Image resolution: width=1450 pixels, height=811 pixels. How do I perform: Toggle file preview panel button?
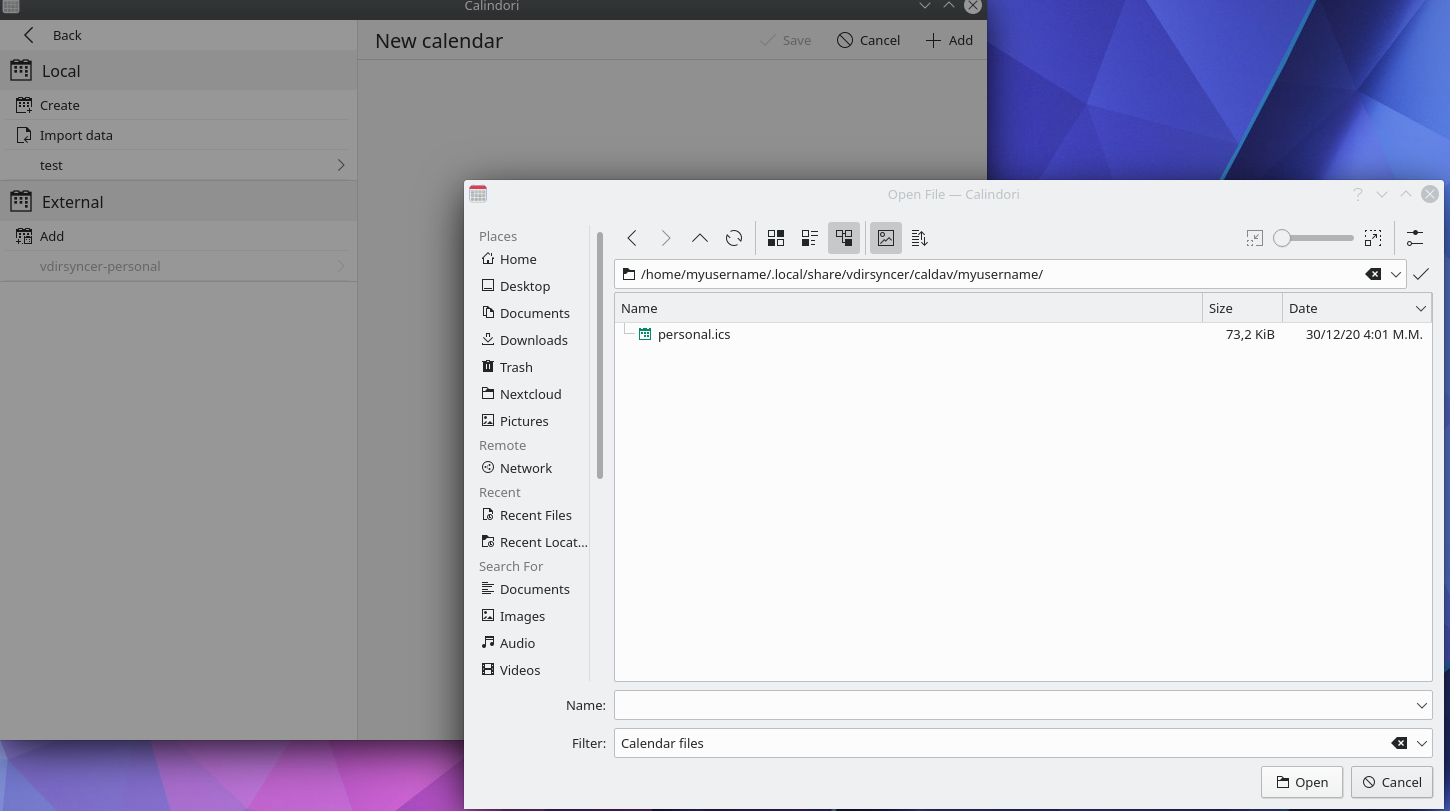pos(886,238)
